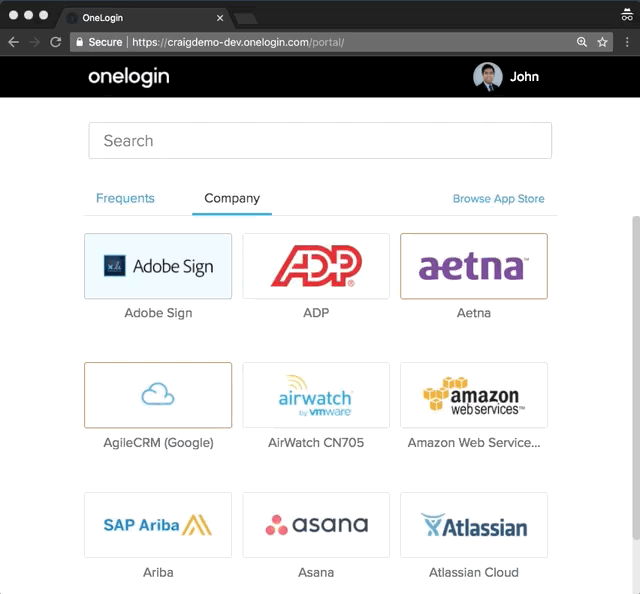
Task: Click the browser back arrow
Action: click(13, 42)
